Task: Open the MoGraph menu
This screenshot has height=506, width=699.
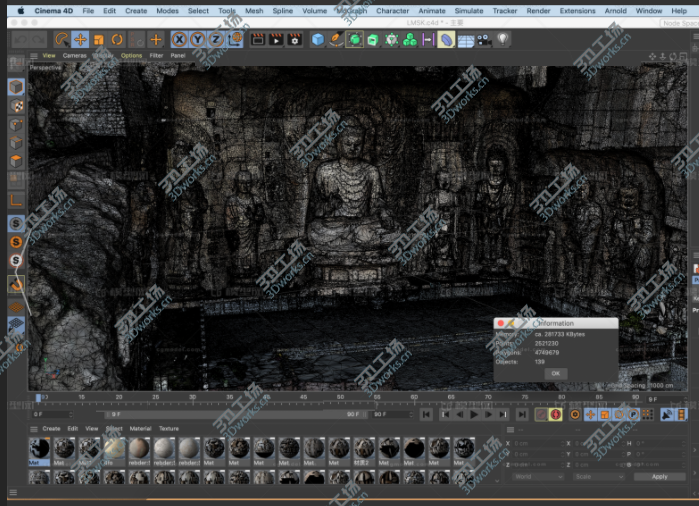Action: pyautogui.click(x=352, y=10)
